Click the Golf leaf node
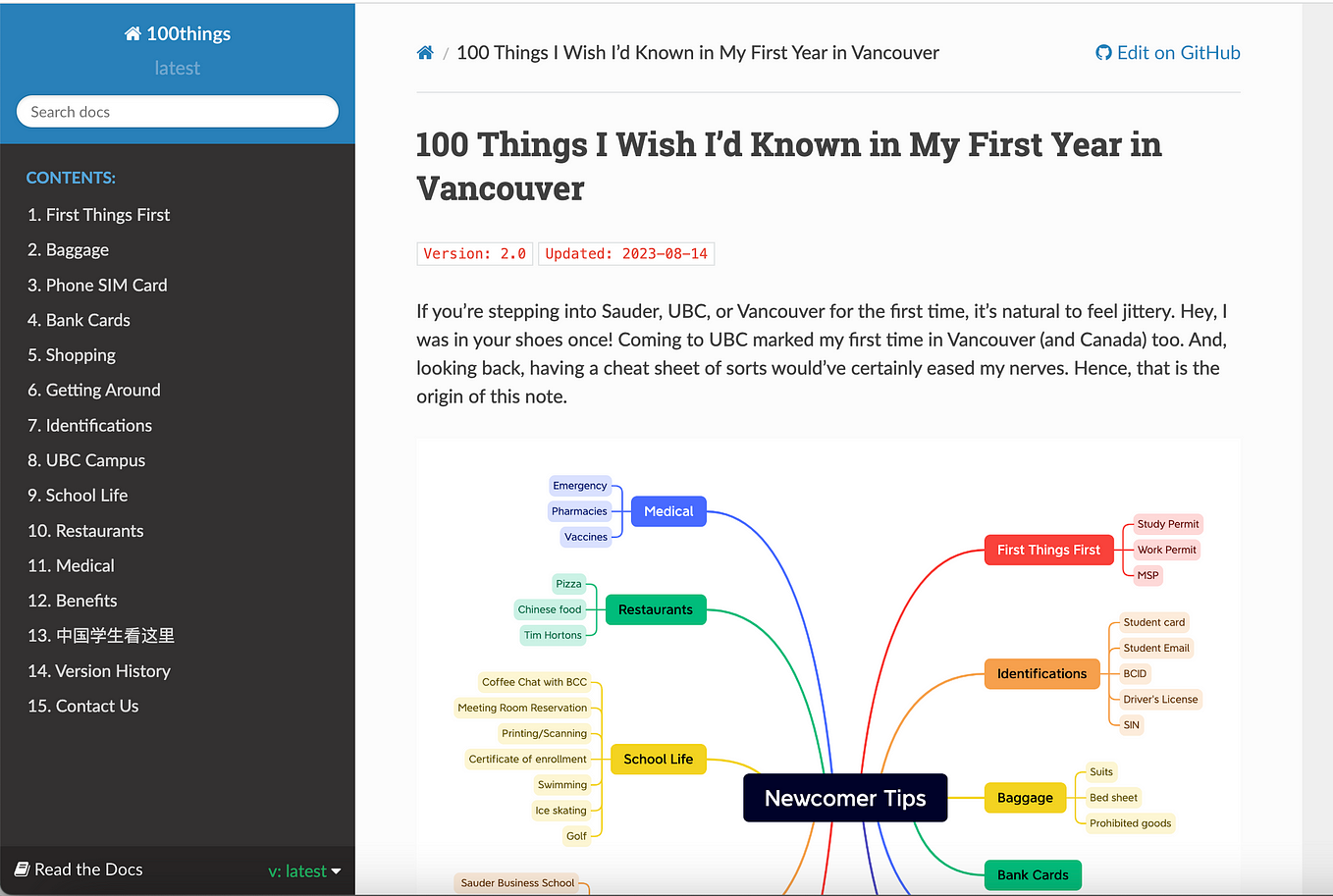This screenshot has width=1333, height=896. [577, 836]
